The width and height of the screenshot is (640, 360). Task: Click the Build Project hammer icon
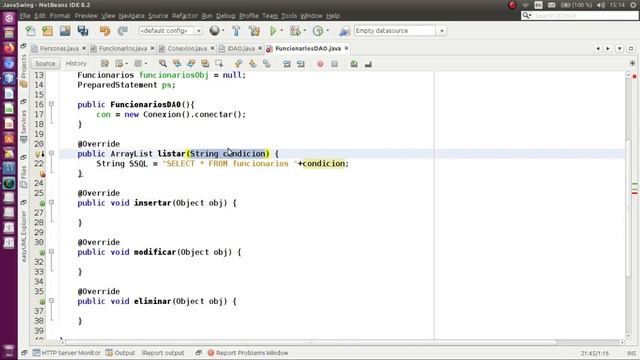[x=236, y=31]
